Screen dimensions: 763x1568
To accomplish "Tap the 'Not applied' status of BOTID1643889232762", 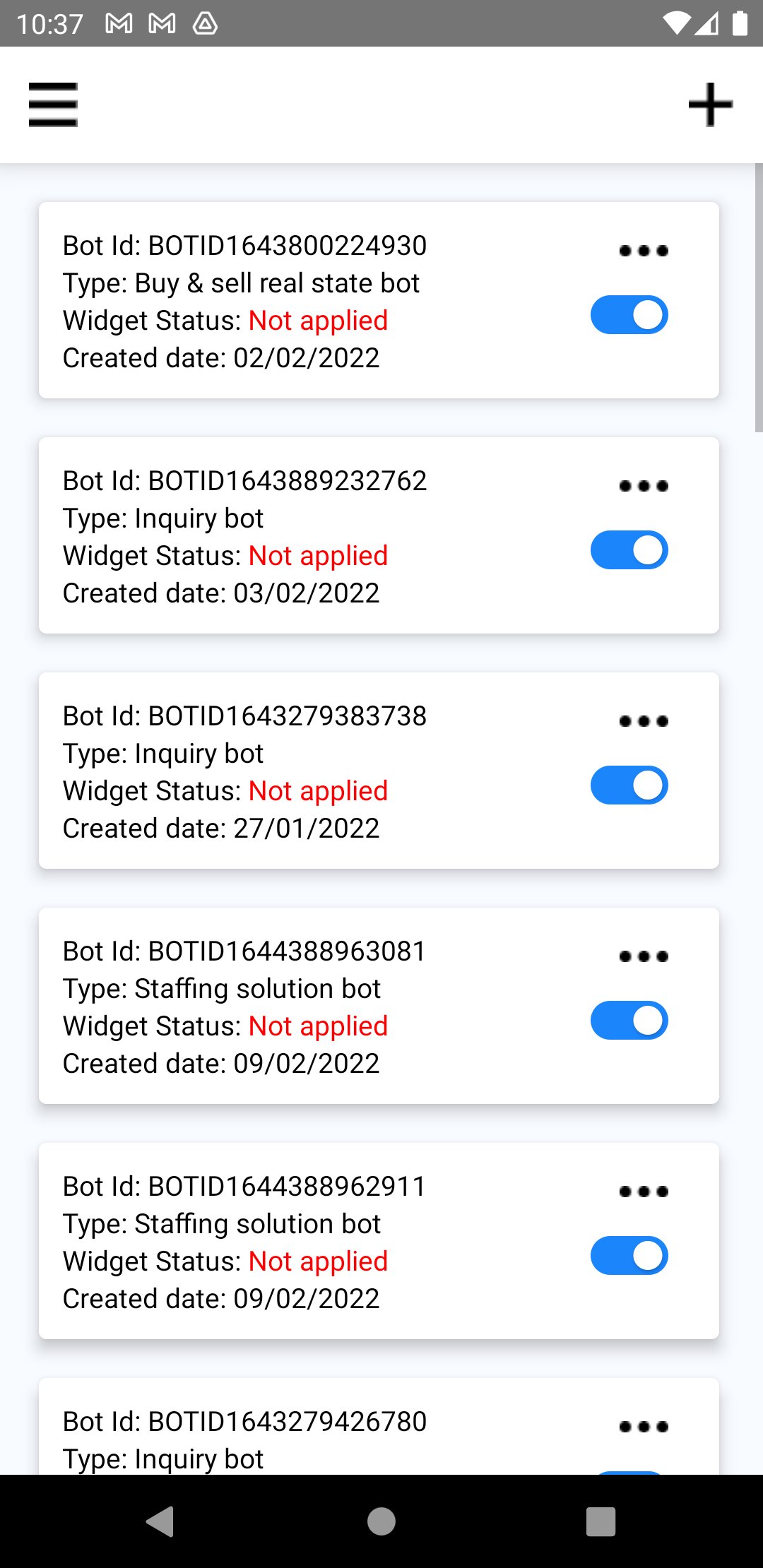I will pyautogui.click(x=318, y=556).
